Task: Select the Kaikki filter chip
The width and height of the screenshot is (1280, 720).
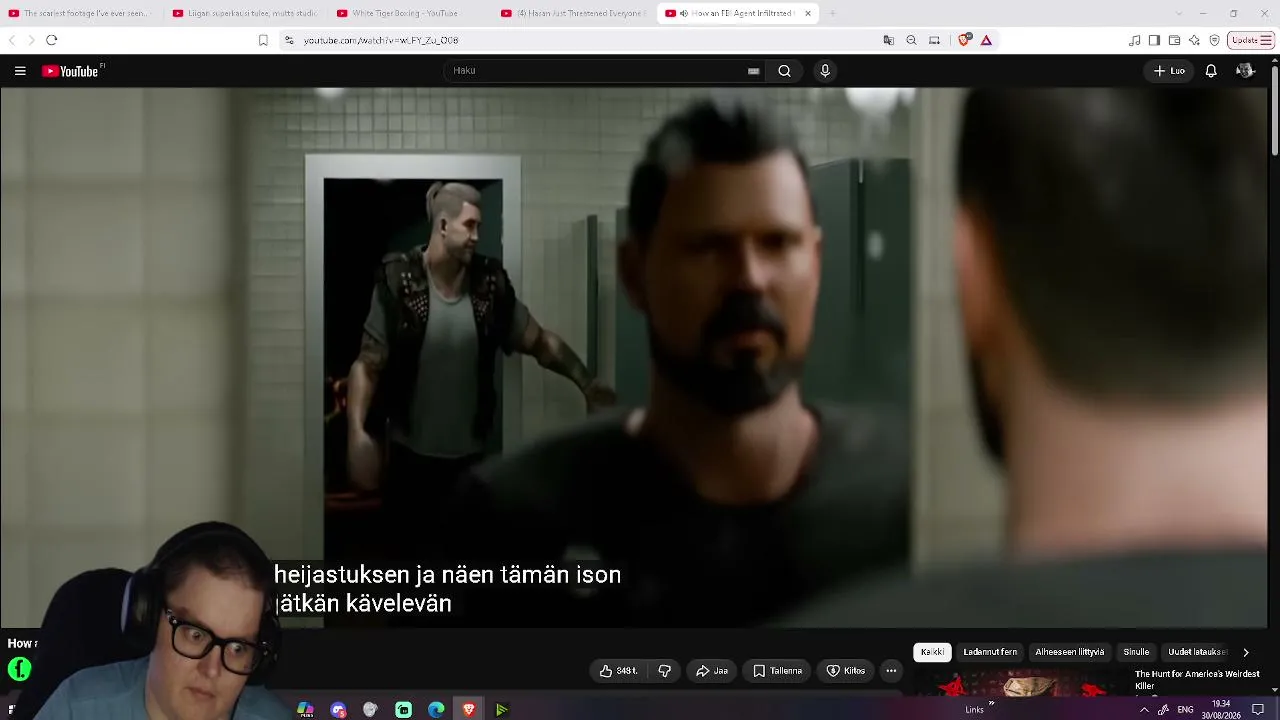Action: coord(932,652)
